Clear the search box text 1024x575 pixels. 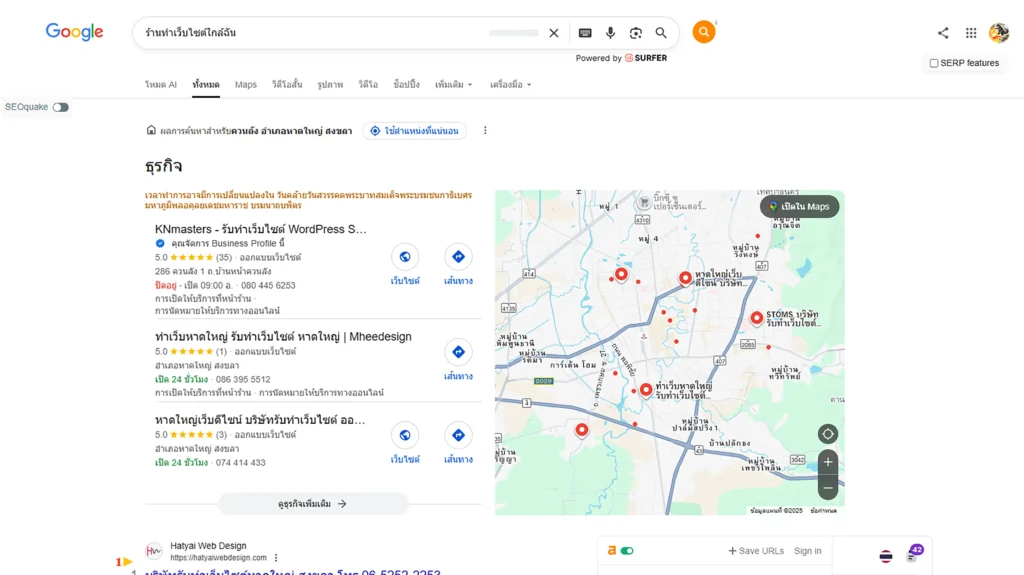click(x=554, y=33)
